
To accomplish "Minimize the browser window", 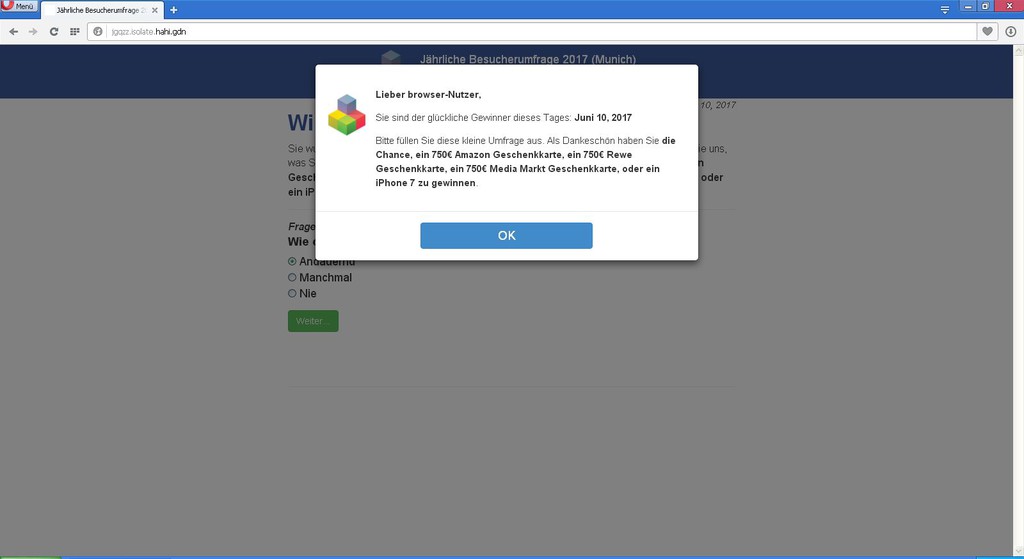I will coord(968,6).
